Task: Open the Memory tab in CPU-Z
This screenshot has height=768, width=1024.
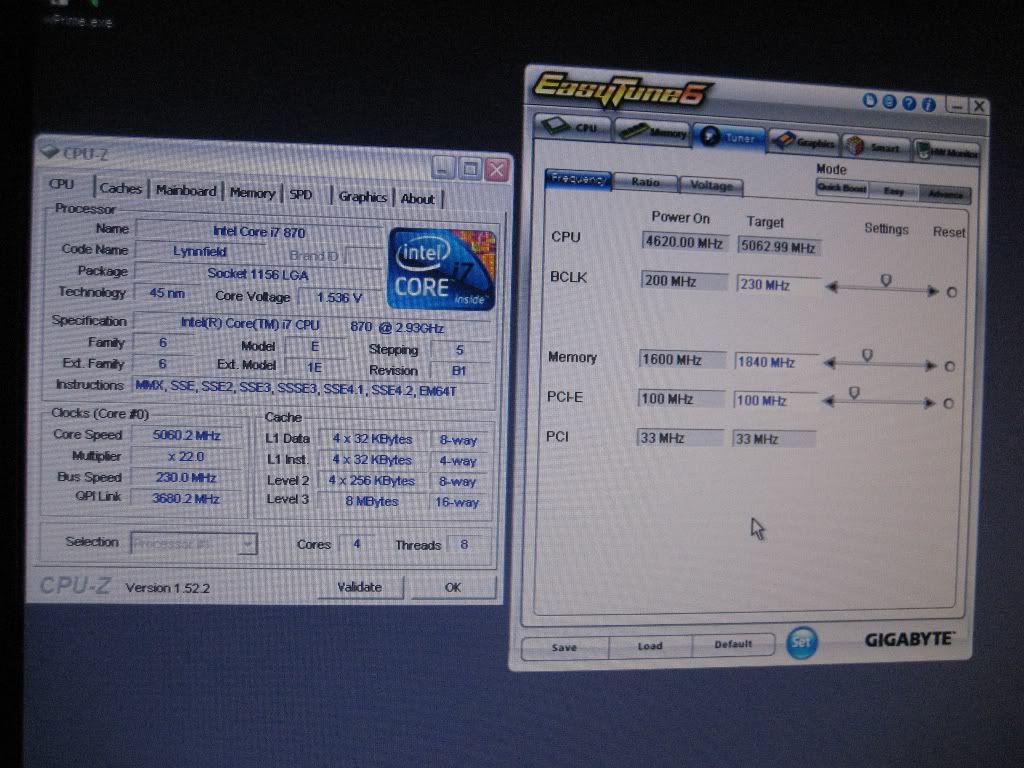Action: [x=253, y=193]
